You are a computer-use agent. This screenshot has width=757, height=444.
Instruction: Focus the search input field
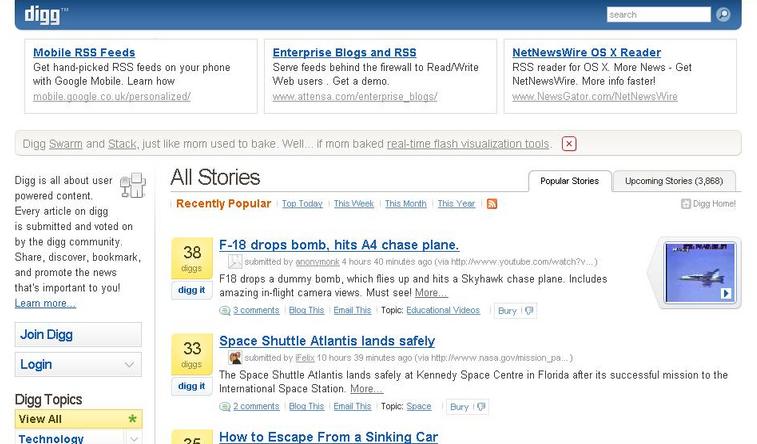[659, 14]
